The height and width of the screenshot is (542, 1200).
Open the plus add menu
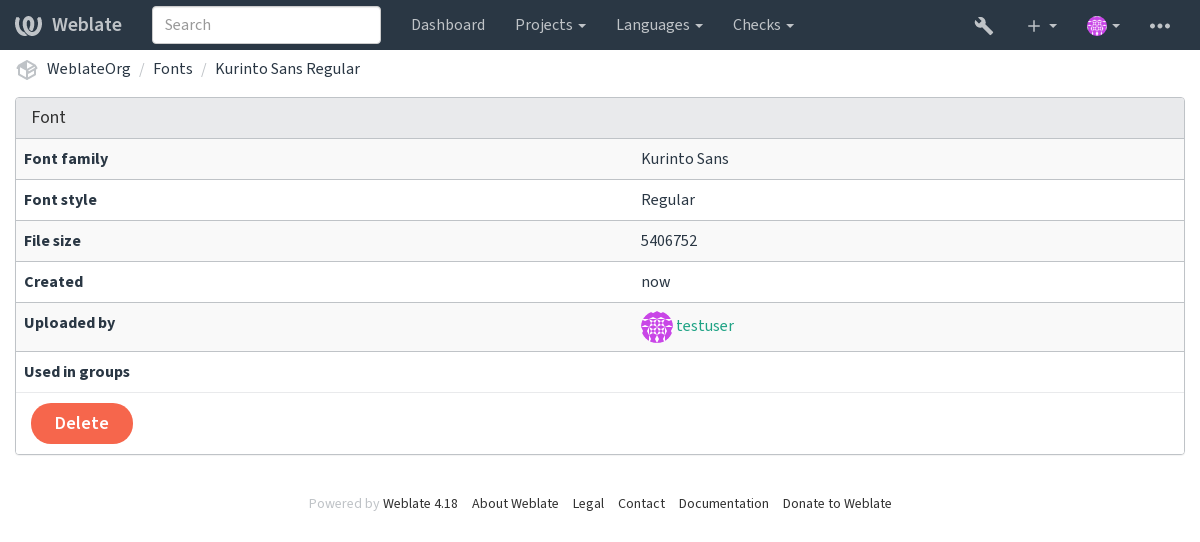point(1042,25)
